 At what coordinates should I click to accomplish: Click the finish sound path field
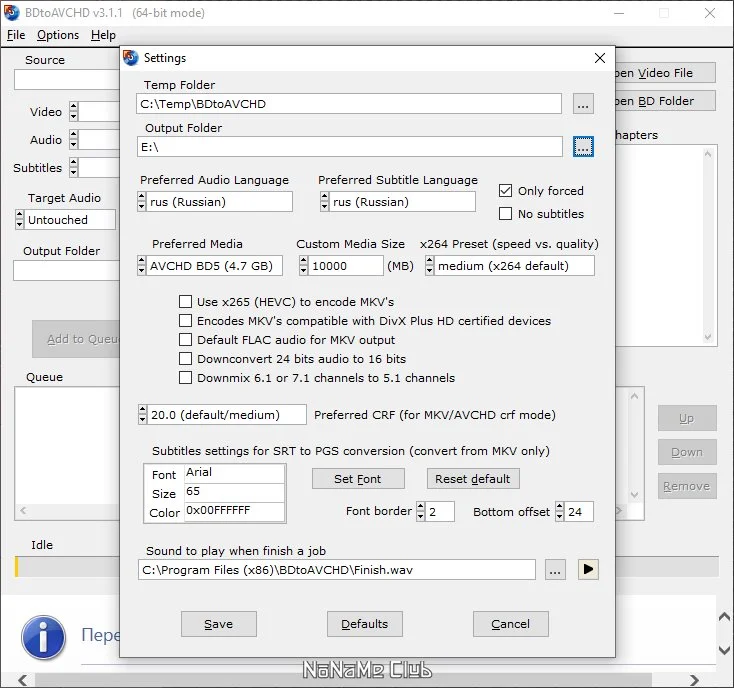pos(337,570)
